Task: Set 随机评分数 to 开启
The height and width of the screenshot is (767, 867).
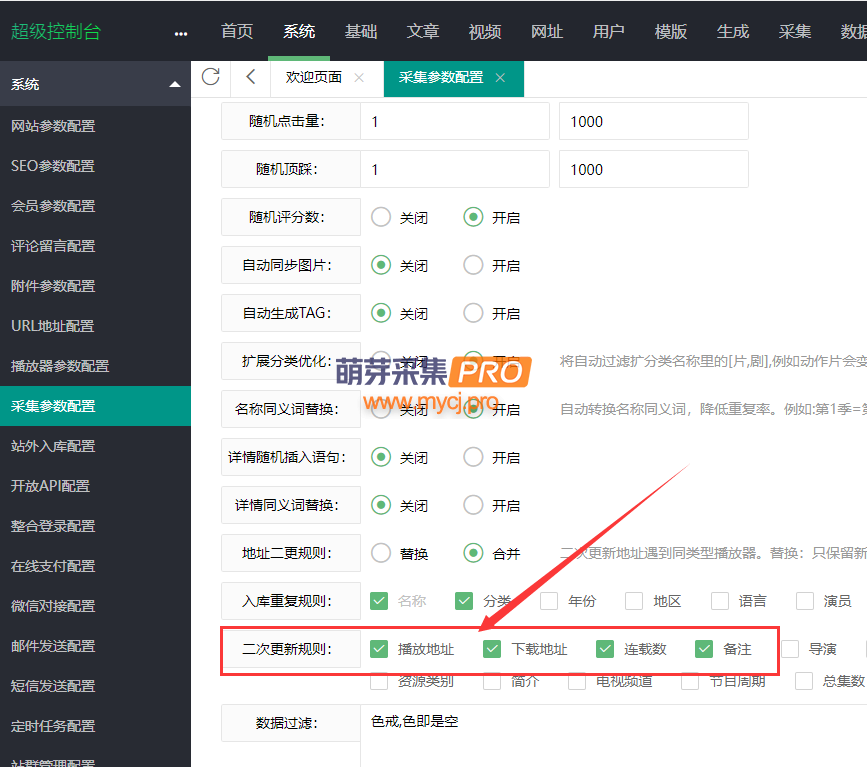Action: 473,217
